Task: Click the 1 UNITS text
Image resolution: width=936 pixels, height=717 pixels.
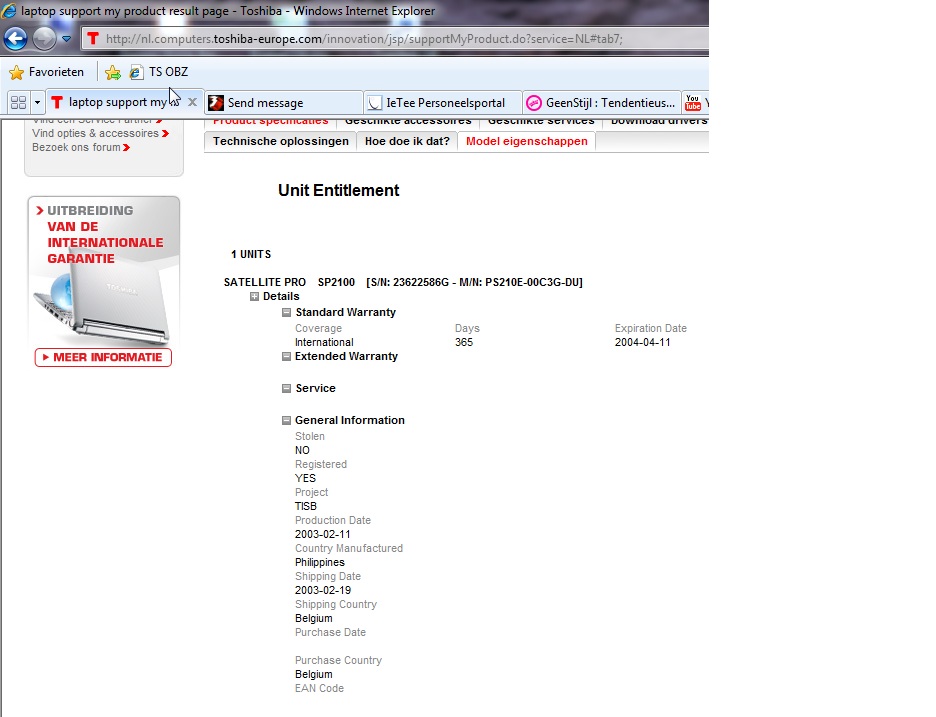Action: (251, 254)
